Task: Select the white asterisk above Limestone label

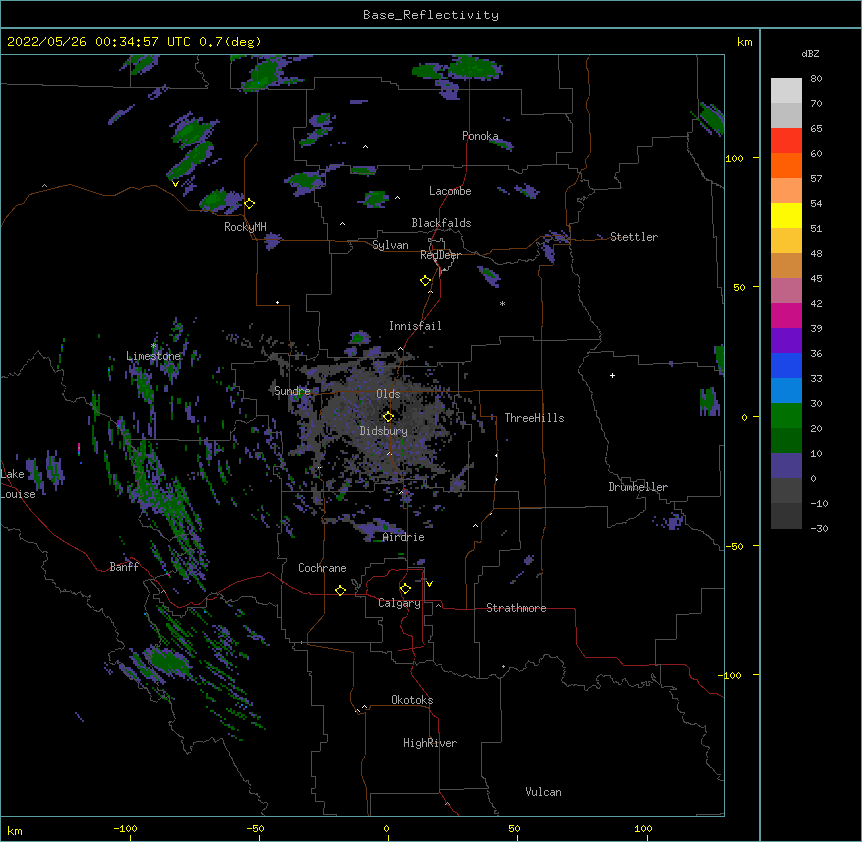Action: click(153, 346)
